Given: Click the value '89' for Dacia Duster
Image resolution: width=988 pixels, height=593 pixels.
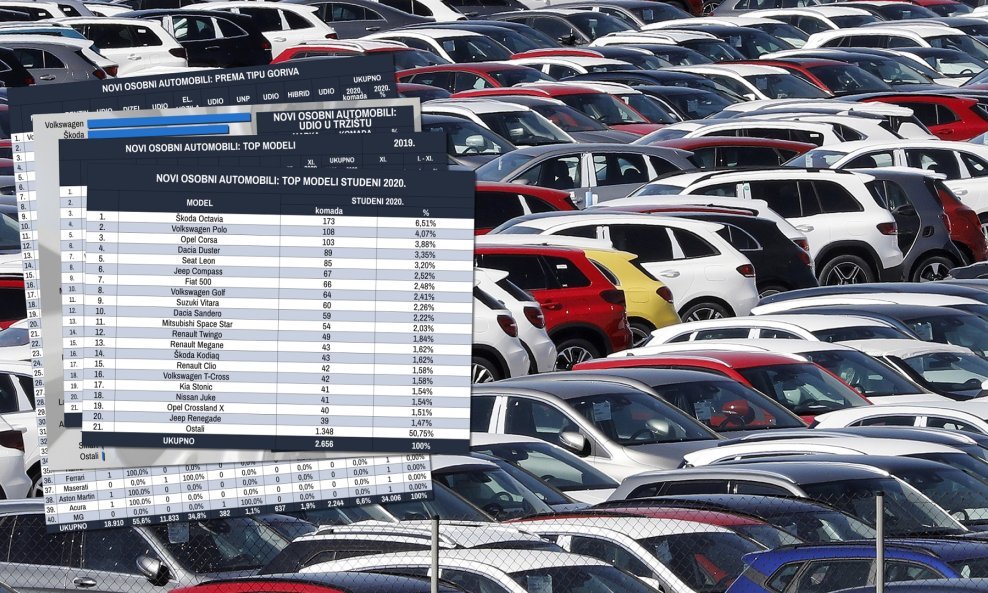Looking at the screenshot, I should (x=329, y=253).
